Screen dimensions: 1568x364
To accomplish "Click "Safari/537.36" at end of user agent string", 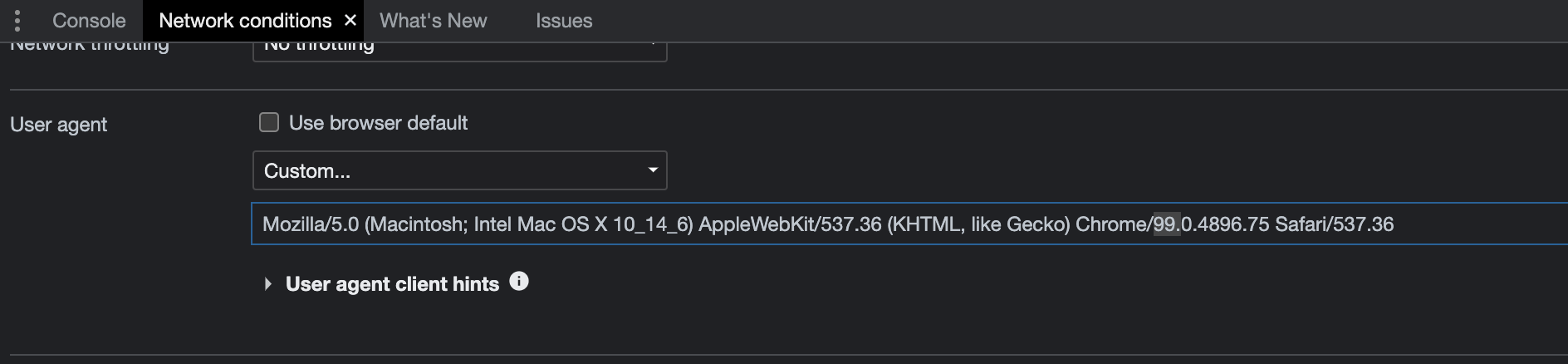I will (1334, 224).
